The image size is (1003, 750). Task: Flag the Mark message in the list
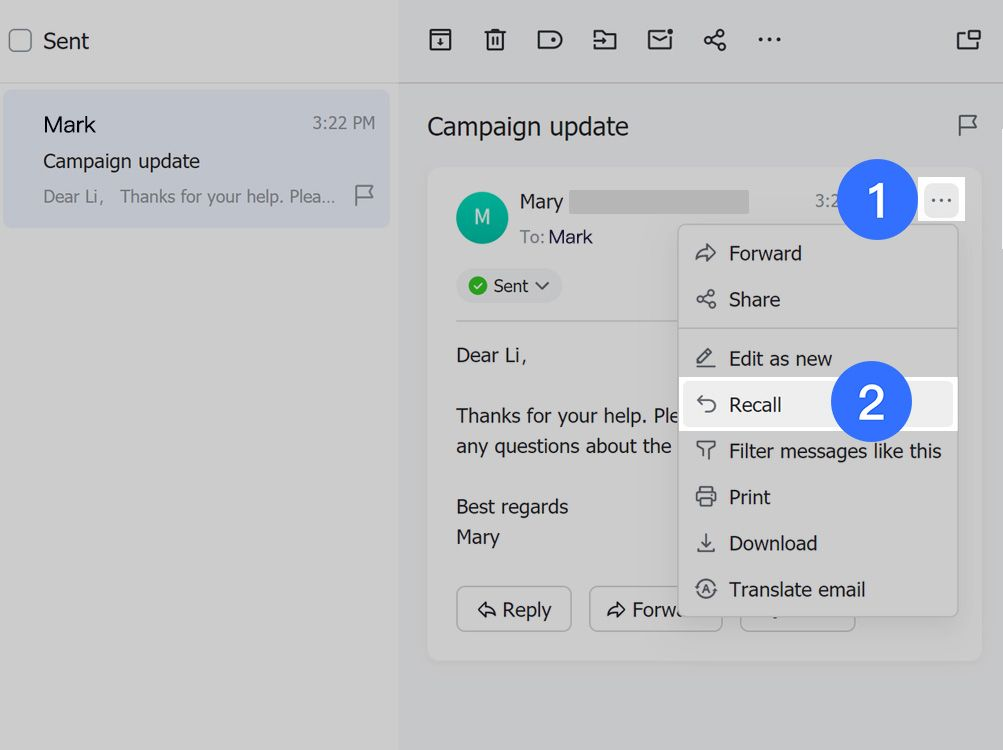(364, 195)
